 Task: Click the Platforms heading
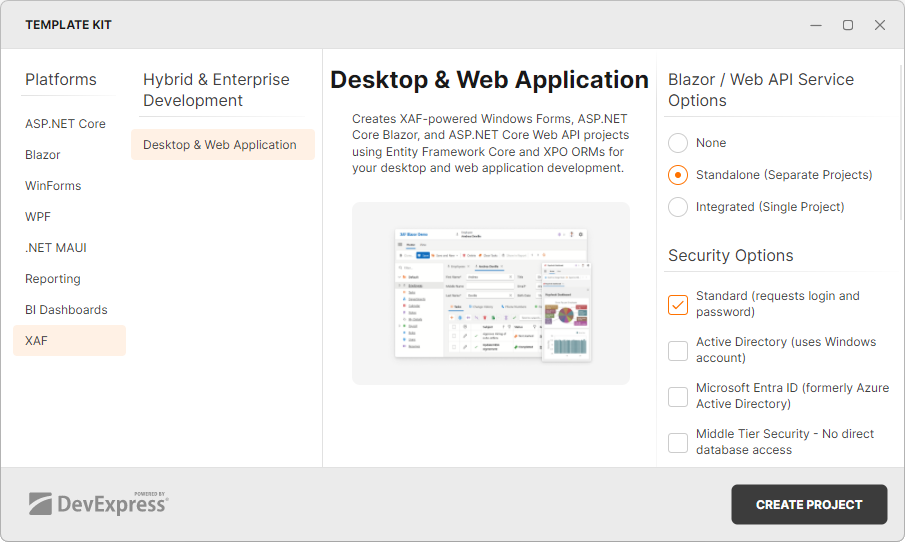tap(61, 80)
